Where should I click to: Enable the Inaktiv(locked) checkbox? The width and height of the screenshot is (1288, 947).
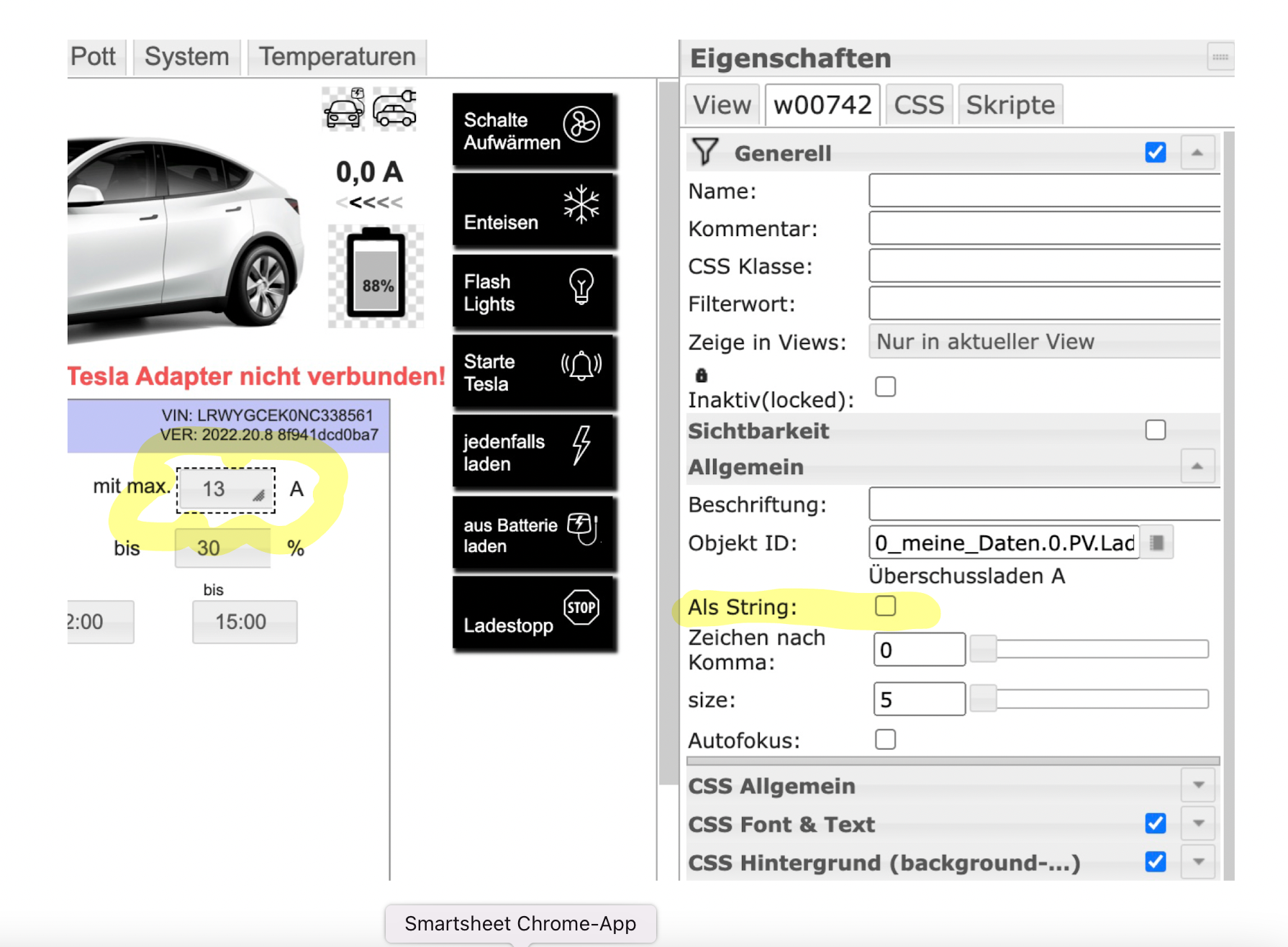coord(886,386)
